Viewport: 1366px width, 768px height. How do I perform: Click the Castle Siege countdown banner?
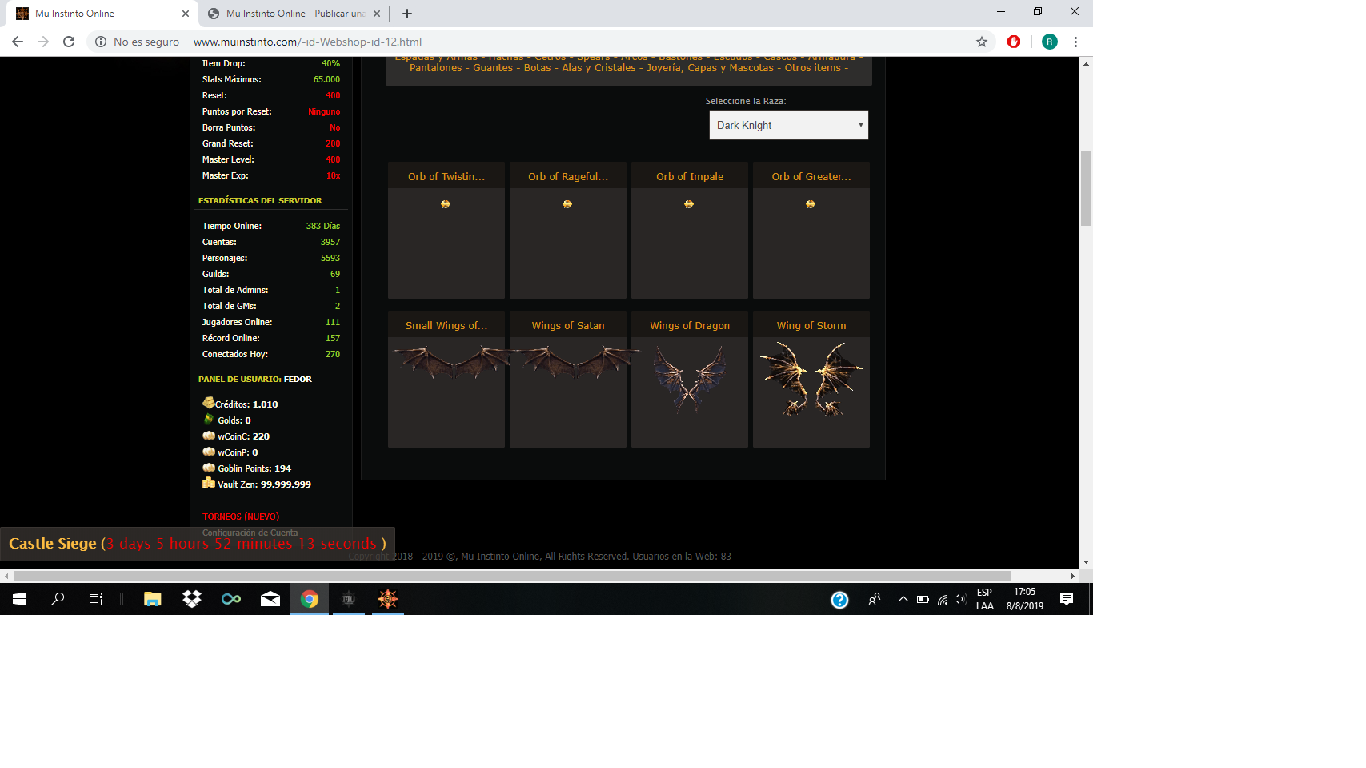point(197,544)
